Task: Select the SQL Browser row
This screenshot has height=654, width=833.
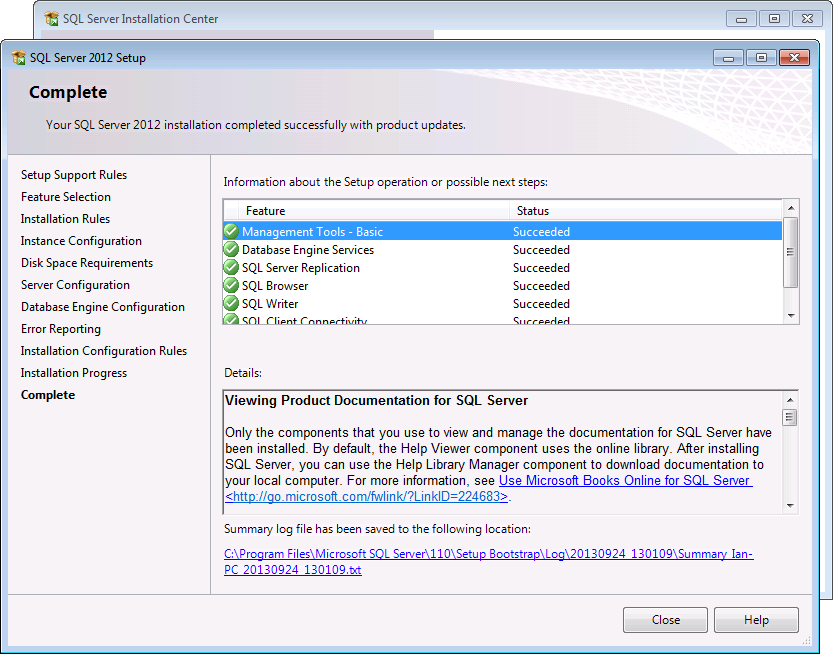Action: point(503,286)
